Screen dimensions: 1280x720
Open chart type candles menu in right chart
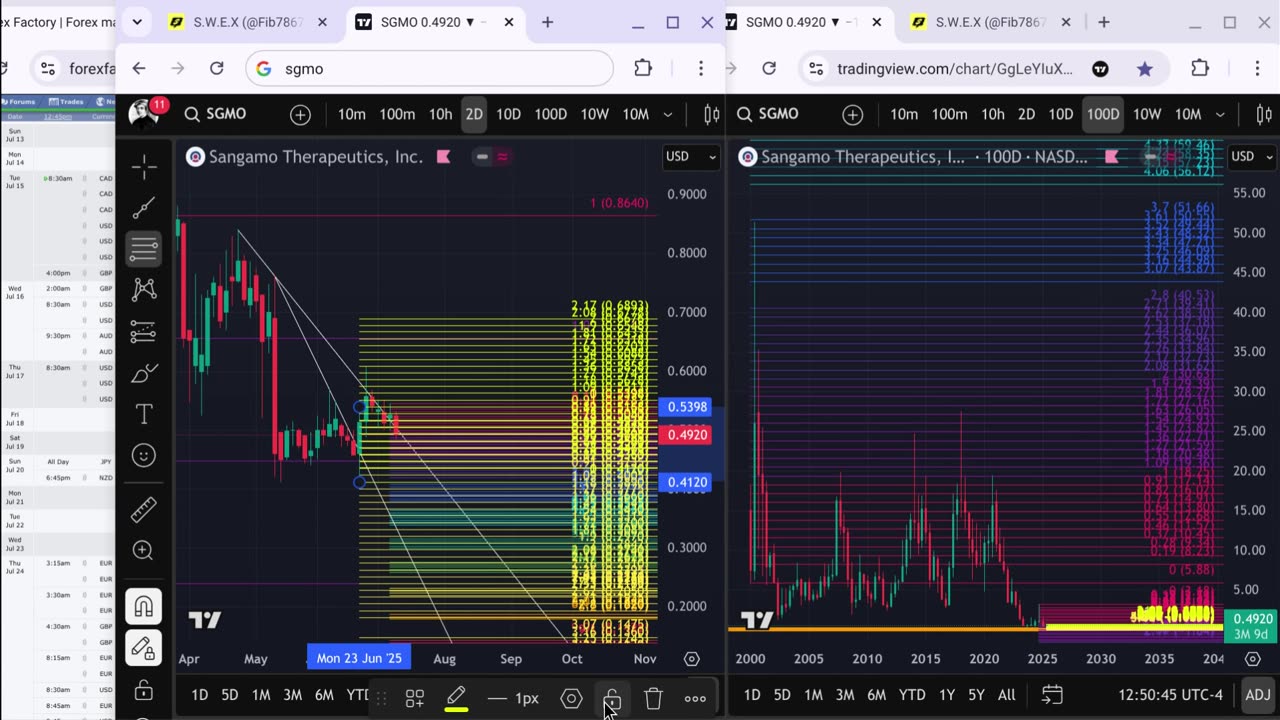pos(1264,114)
